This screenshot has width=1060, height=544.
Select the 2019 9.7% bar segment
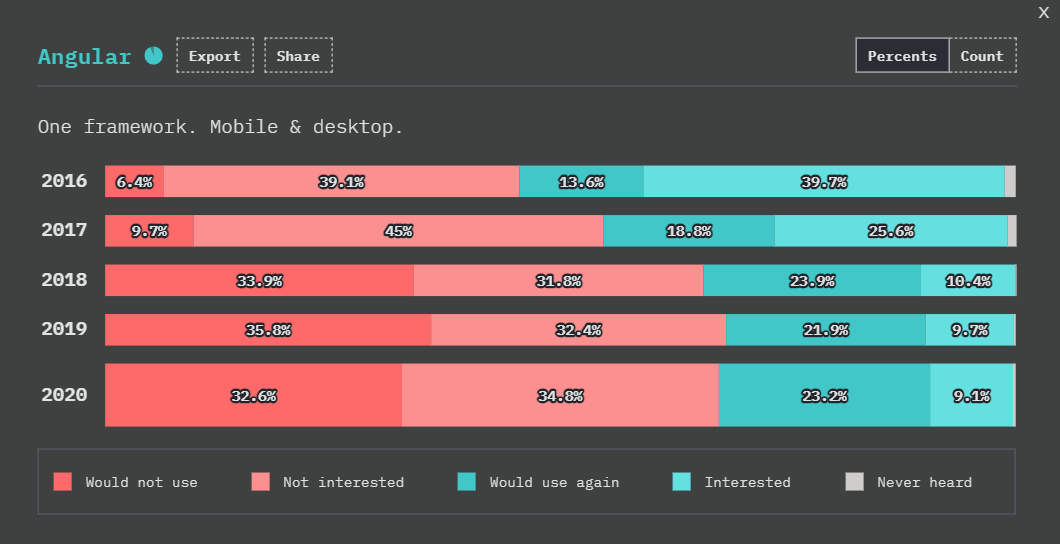(970, 330)
